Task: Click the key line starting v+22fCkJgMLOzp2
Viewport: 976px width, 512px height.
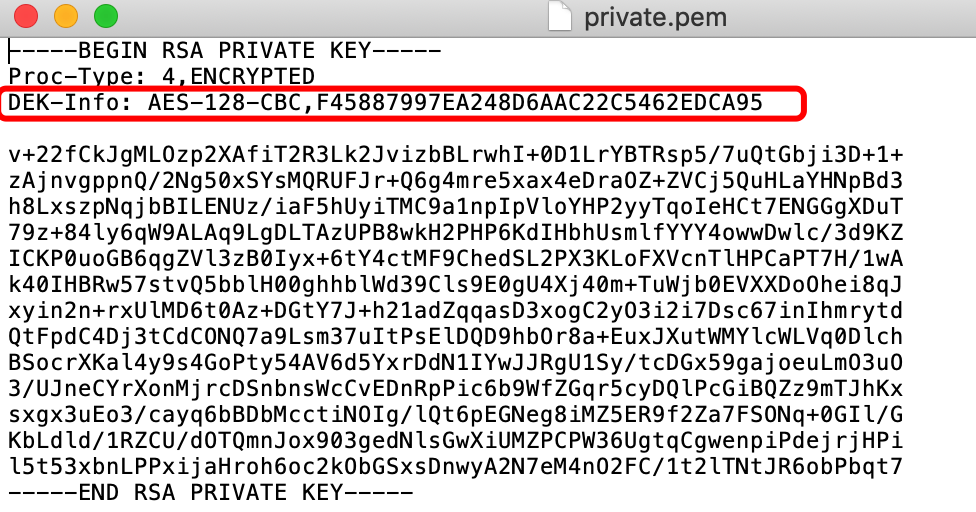Action: pos(456,155)
